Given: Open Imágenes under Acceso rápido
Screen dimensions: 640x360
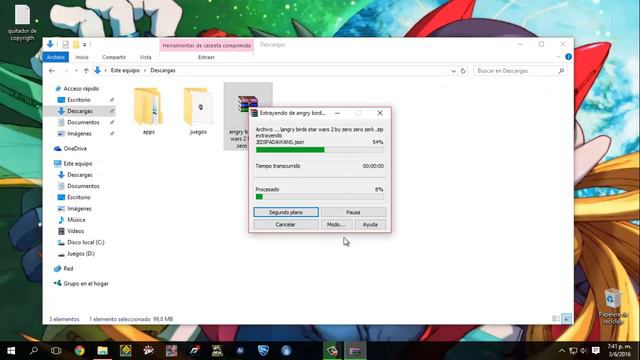Looking at the screenshot, I should pyautogui.click(x=79, y=134).
